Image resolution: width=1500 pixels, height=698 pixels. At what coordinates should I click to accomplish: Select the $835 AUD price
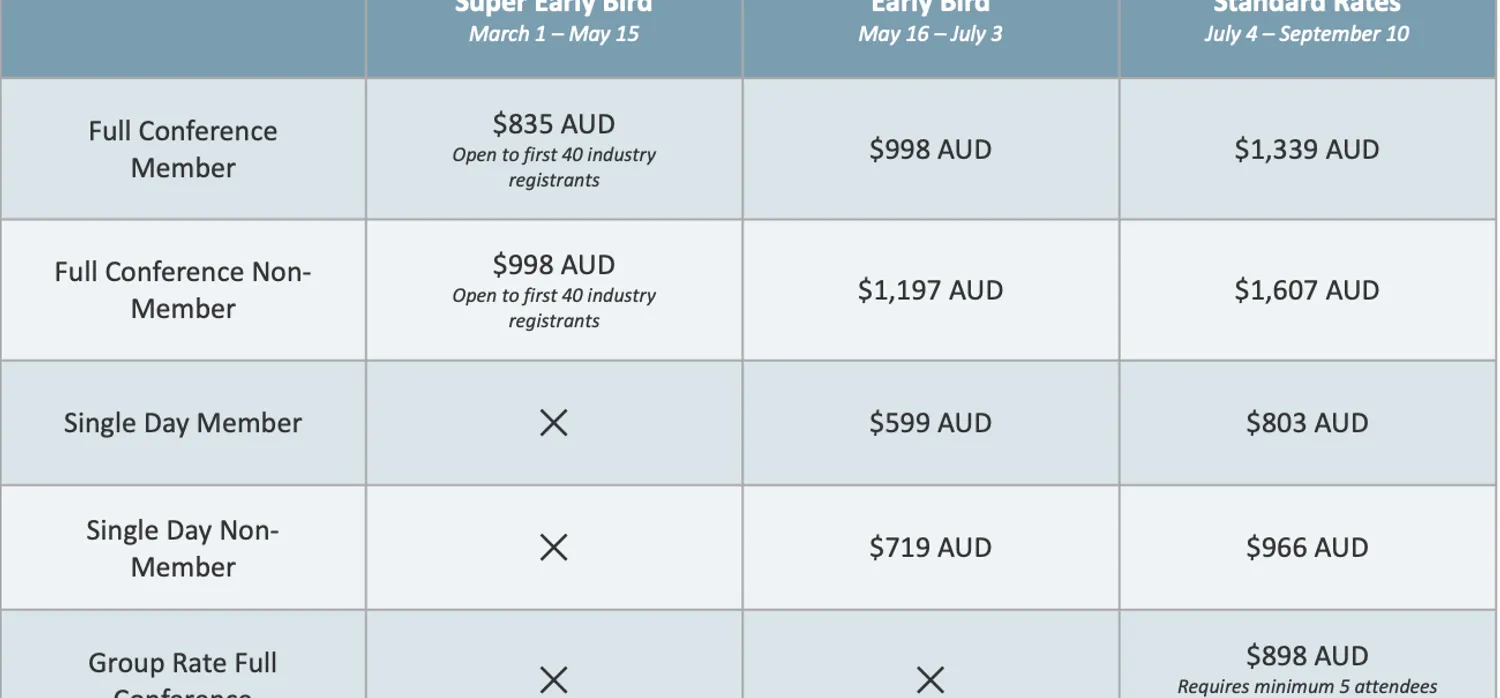click(553, 125)
